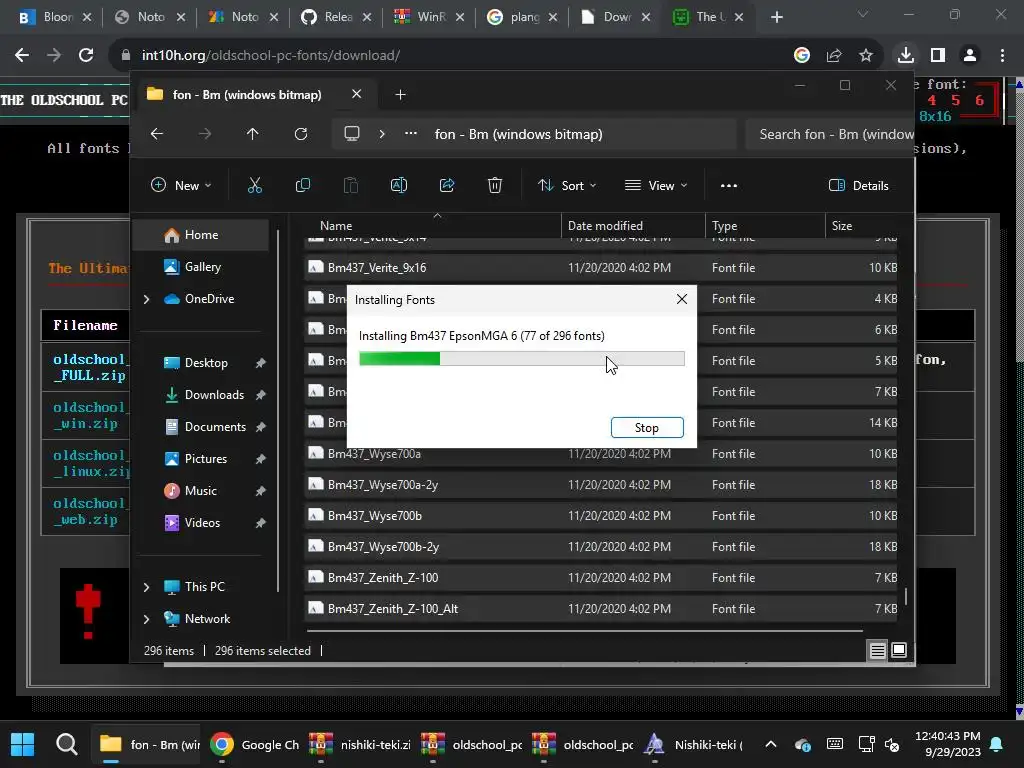Screen dimensions: 1024x768
Task: Go back in File Explorer
Action: coord(157,134)
